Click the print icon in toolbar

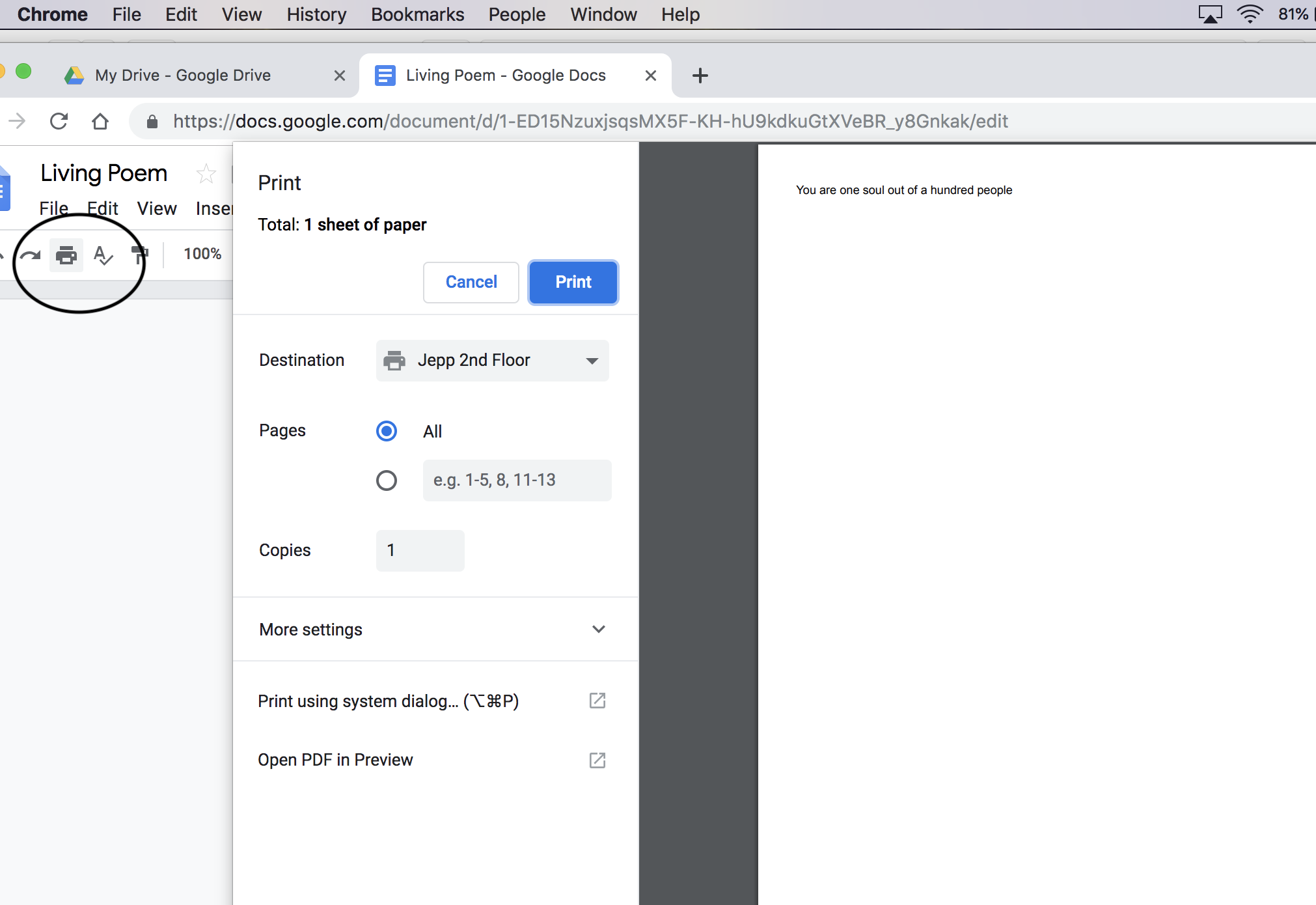(66, 254)
